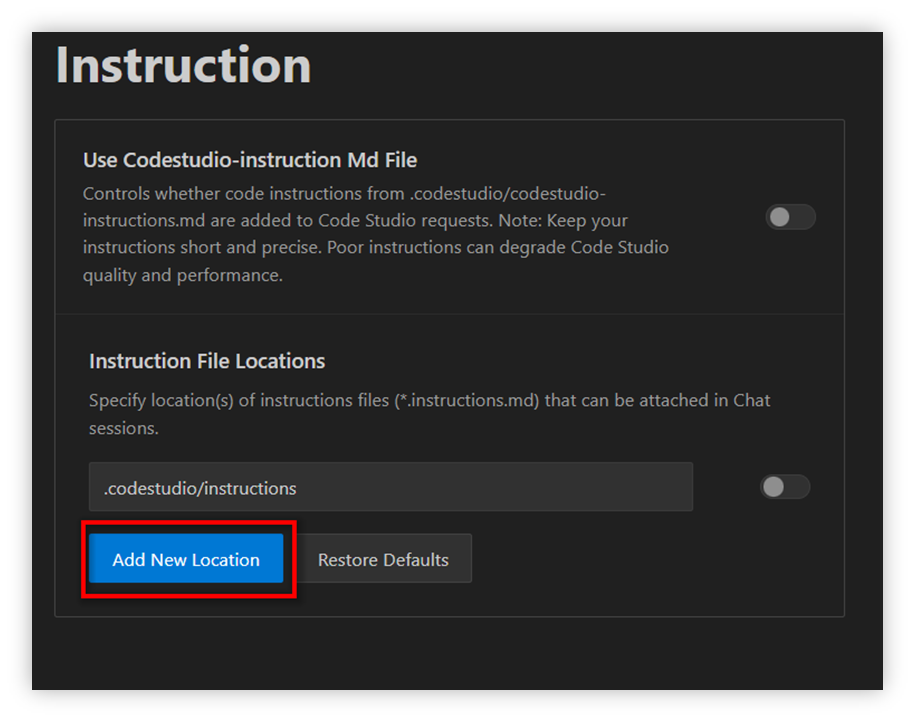Screen dimensions: 915x722
Task: Click the Use Codestudio-instruction Md File label
Action: tap(250, 160)
